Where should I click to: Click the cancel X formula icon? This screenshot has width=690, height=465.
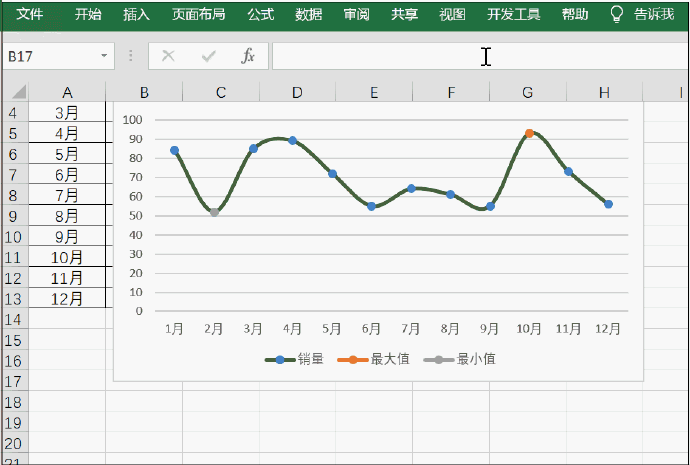tap(168, 56)
